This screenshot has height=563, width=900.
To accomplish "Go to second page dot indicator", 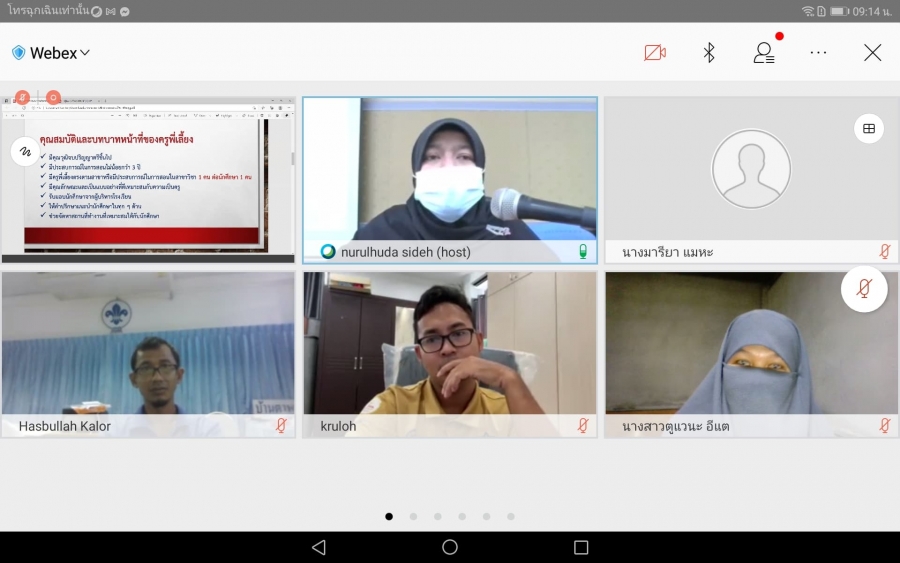I will tap(413, 517).
